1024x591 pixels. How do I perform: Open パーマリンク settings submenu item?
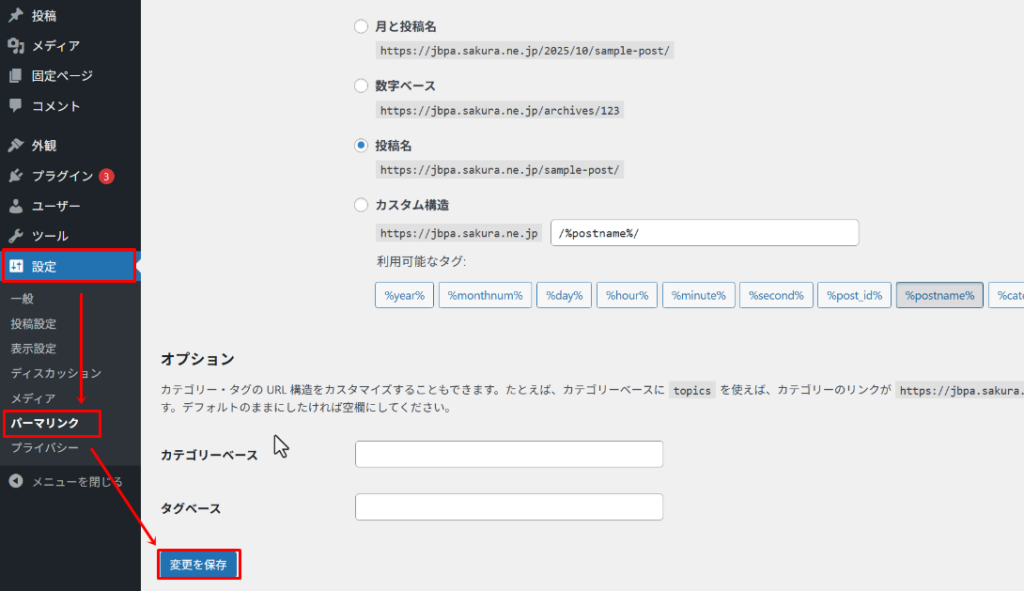tap(45, 424)
